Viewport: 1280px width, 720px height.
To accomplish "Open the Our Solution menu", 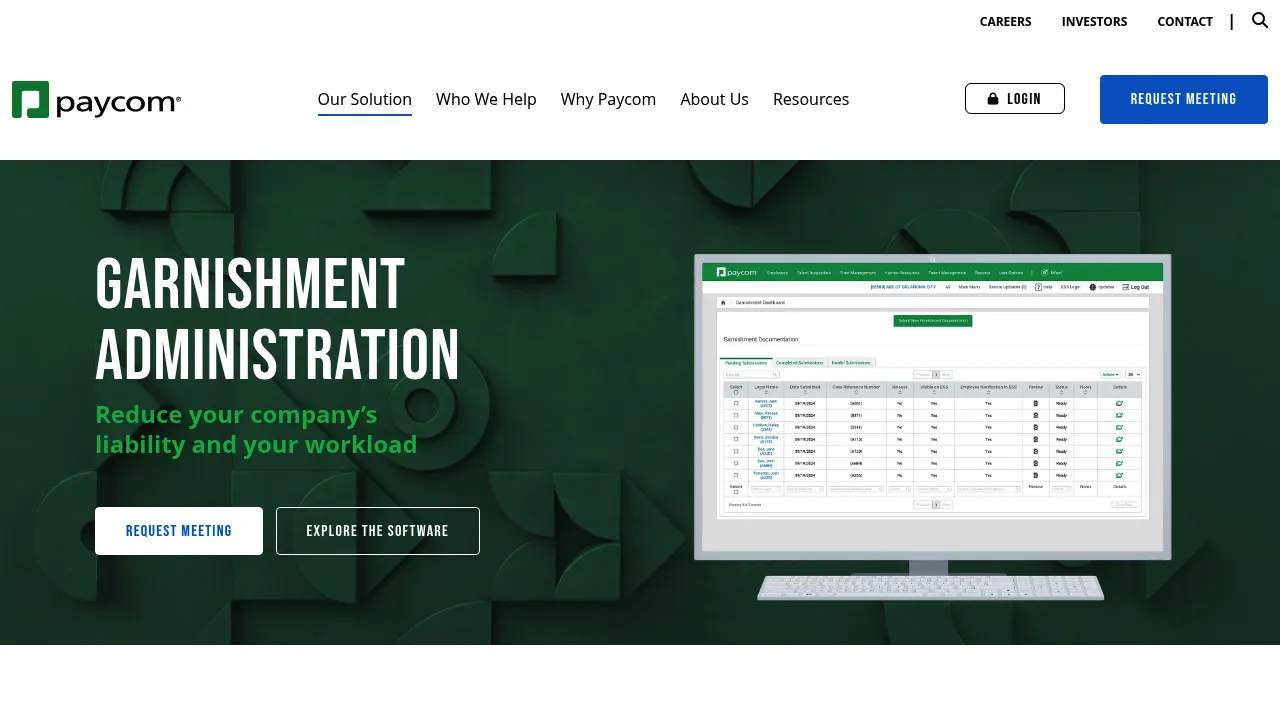I will (365, 100).
